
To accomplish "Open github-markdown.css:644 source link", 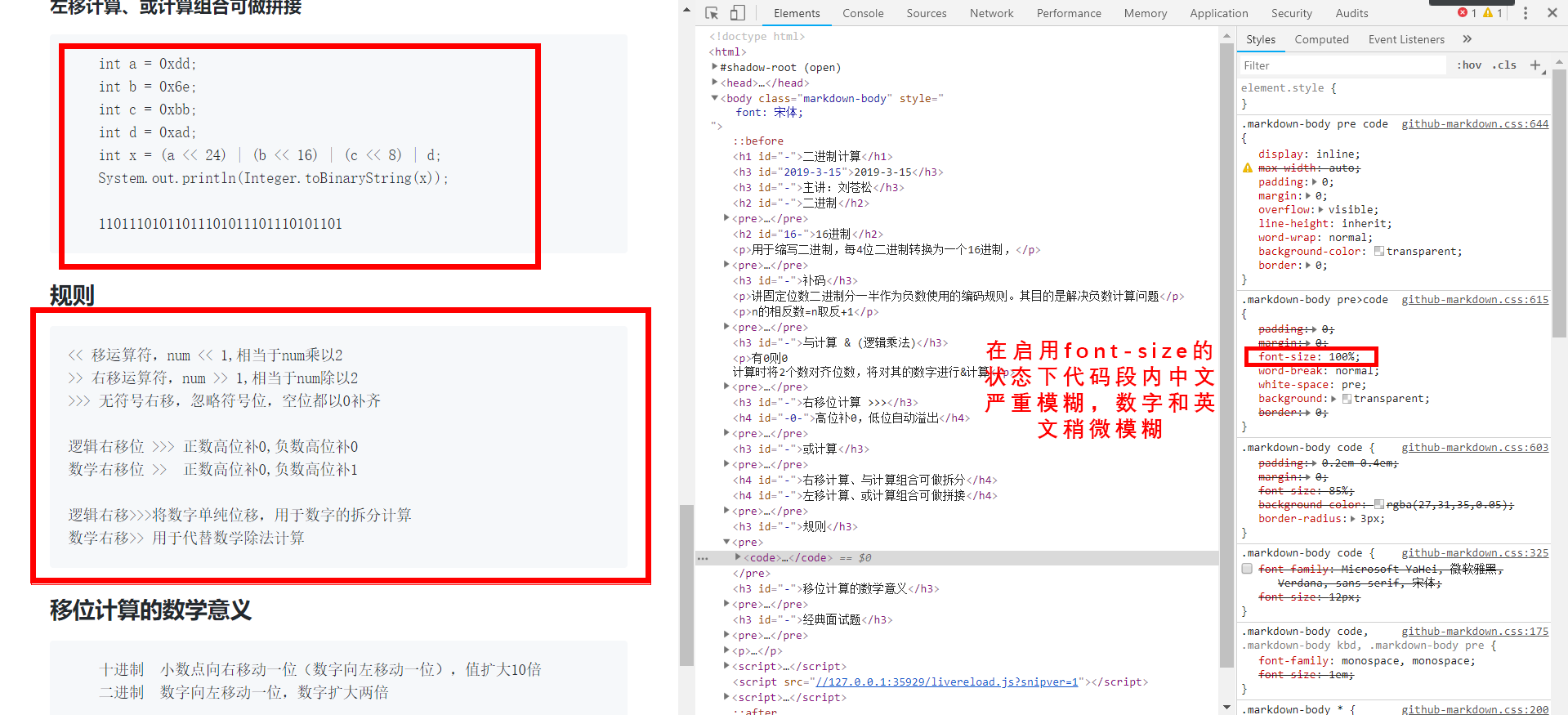I will [1475, 124].
